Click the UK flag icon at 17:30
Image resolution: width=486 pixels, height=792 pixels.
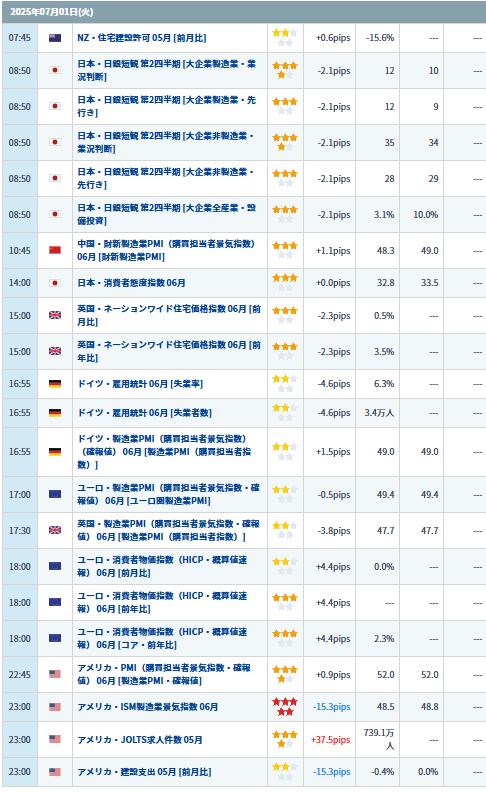click(x=55, y=530)
